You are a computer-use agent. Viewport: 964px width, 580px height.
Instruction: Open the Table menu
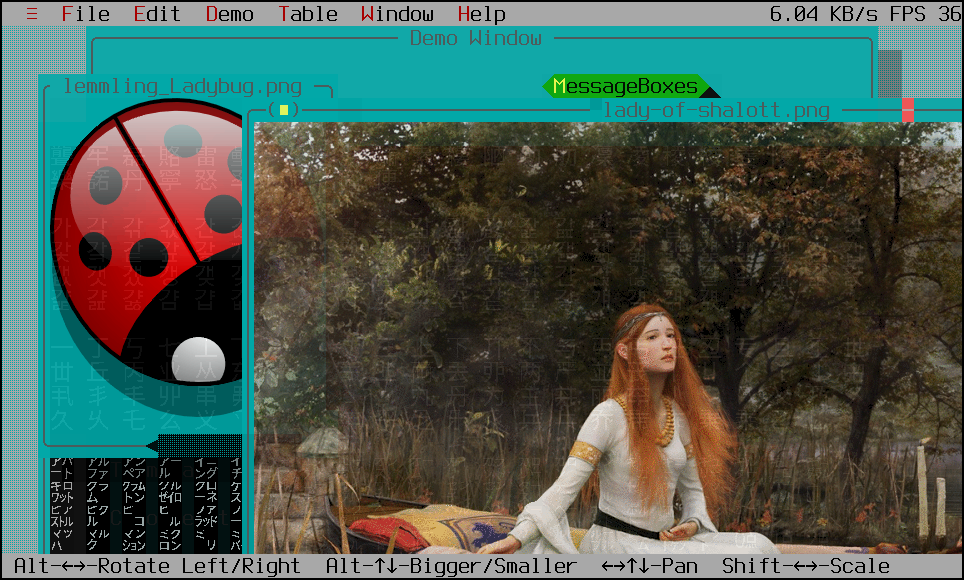point(307,14)
